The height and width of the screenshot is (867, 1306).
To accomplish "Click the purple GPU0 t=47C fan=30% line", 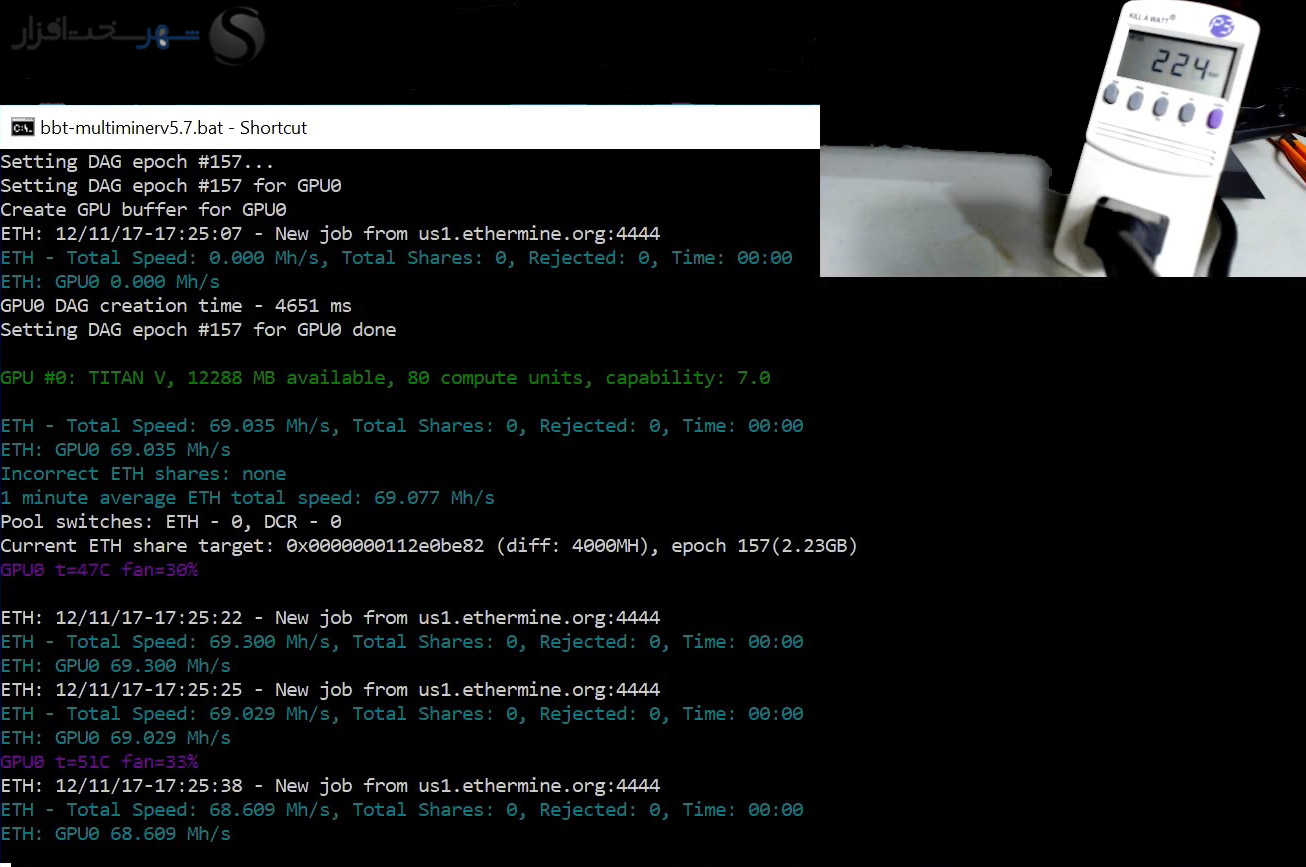I will click(x=99, y=570).
